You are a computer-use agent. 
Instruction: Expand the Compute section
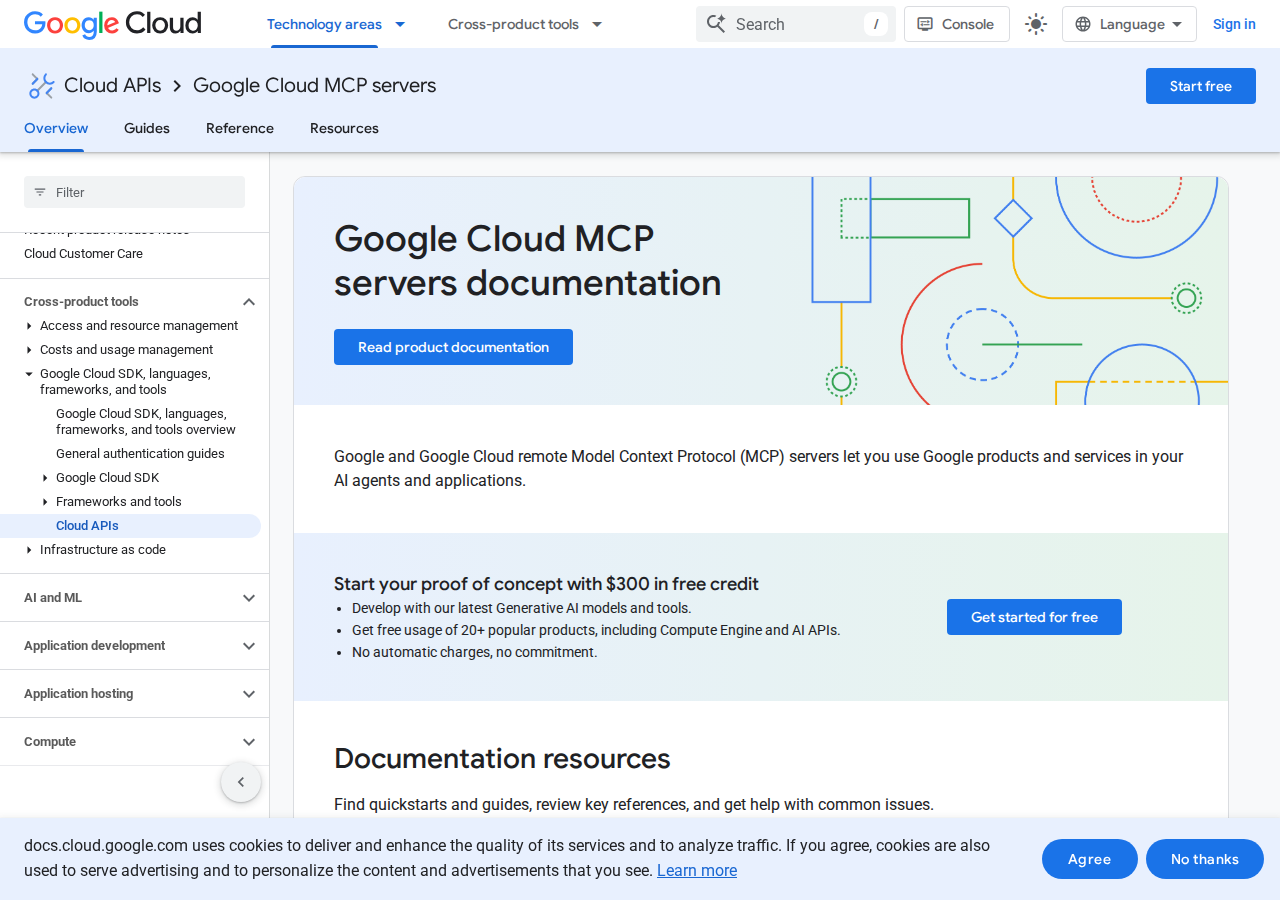(x=249, y=742)
